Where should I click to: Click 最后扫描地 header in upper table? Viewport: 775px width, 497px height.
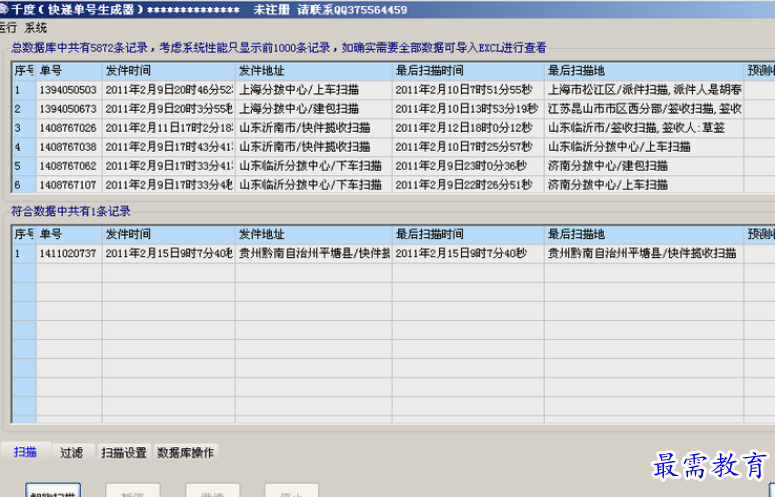click(644, 71)
